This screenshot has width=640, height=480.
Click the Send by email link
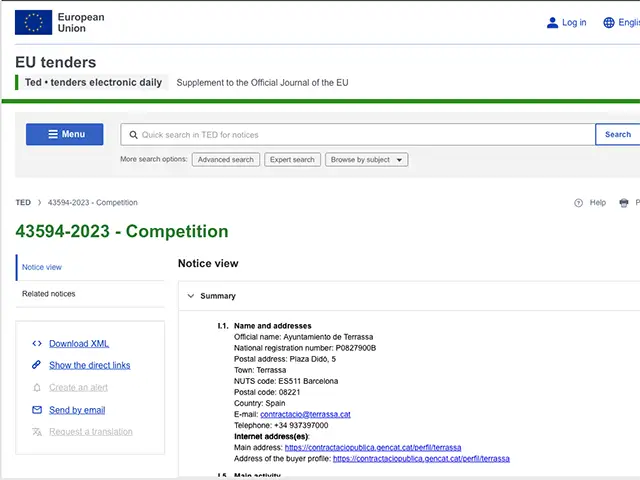pyautogui.click(x=77, y=410)
